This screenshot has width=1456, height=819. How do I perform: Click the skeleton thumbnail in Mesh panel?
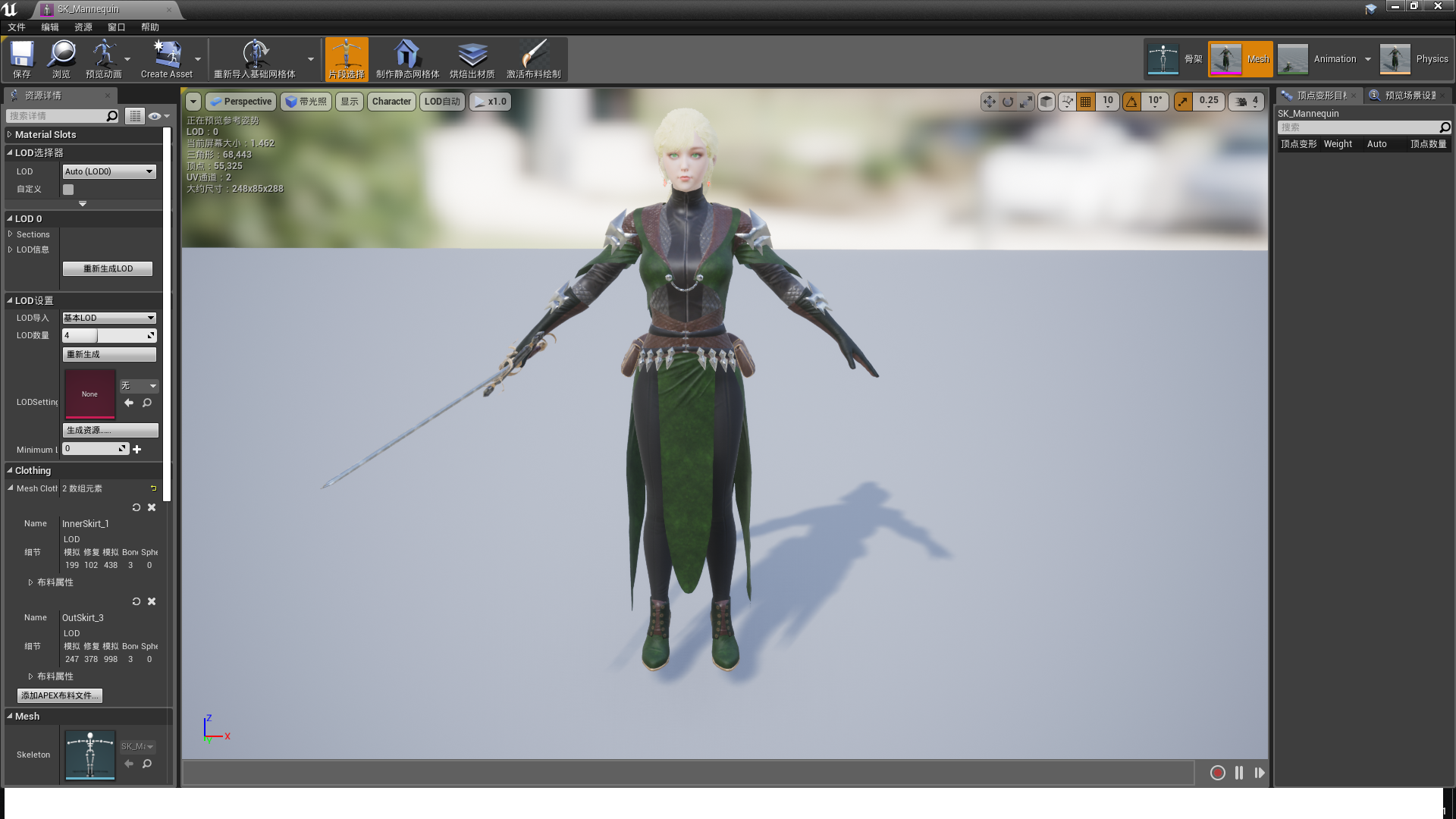(x=90, y=754)
